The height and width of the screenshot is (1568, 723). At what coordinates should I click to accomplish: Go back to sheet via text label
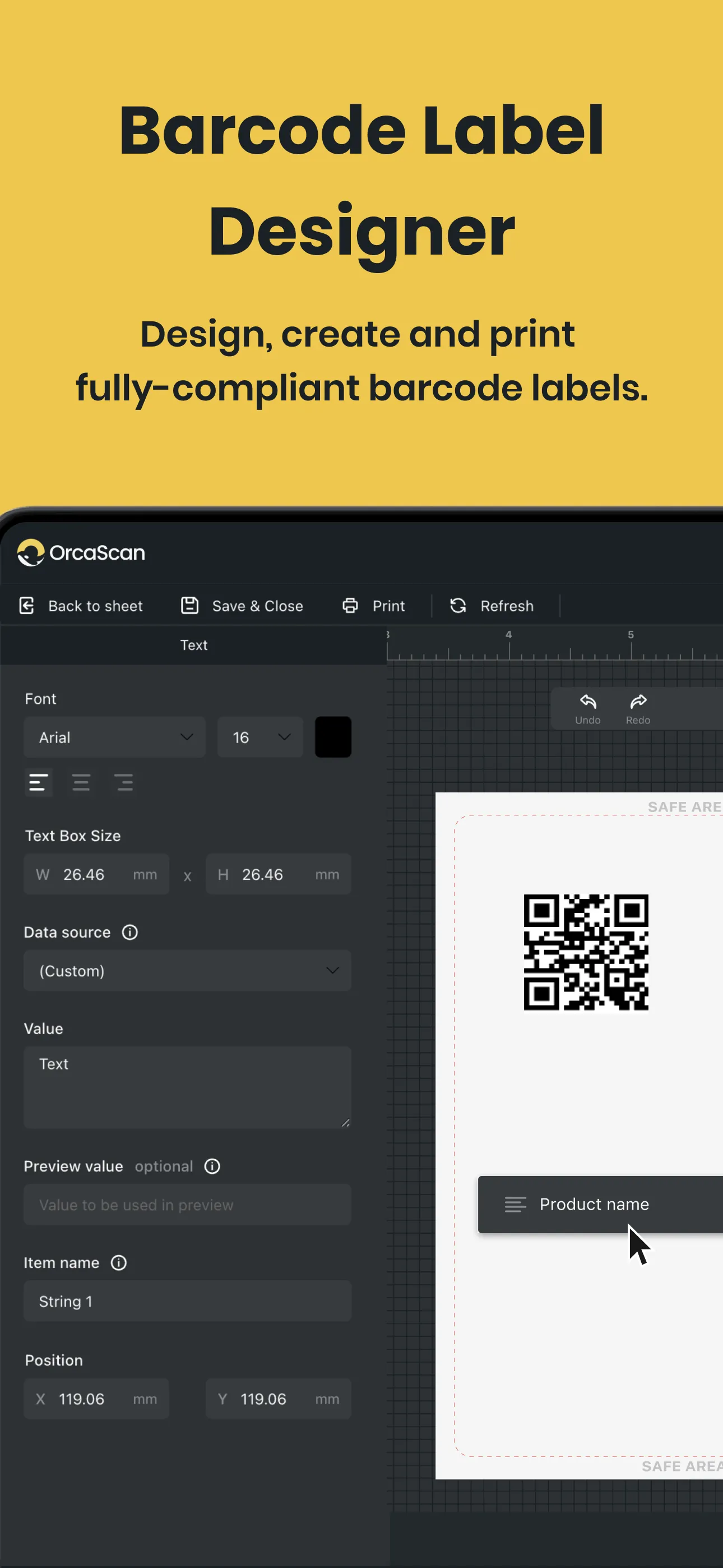click(x=95, y=606)
